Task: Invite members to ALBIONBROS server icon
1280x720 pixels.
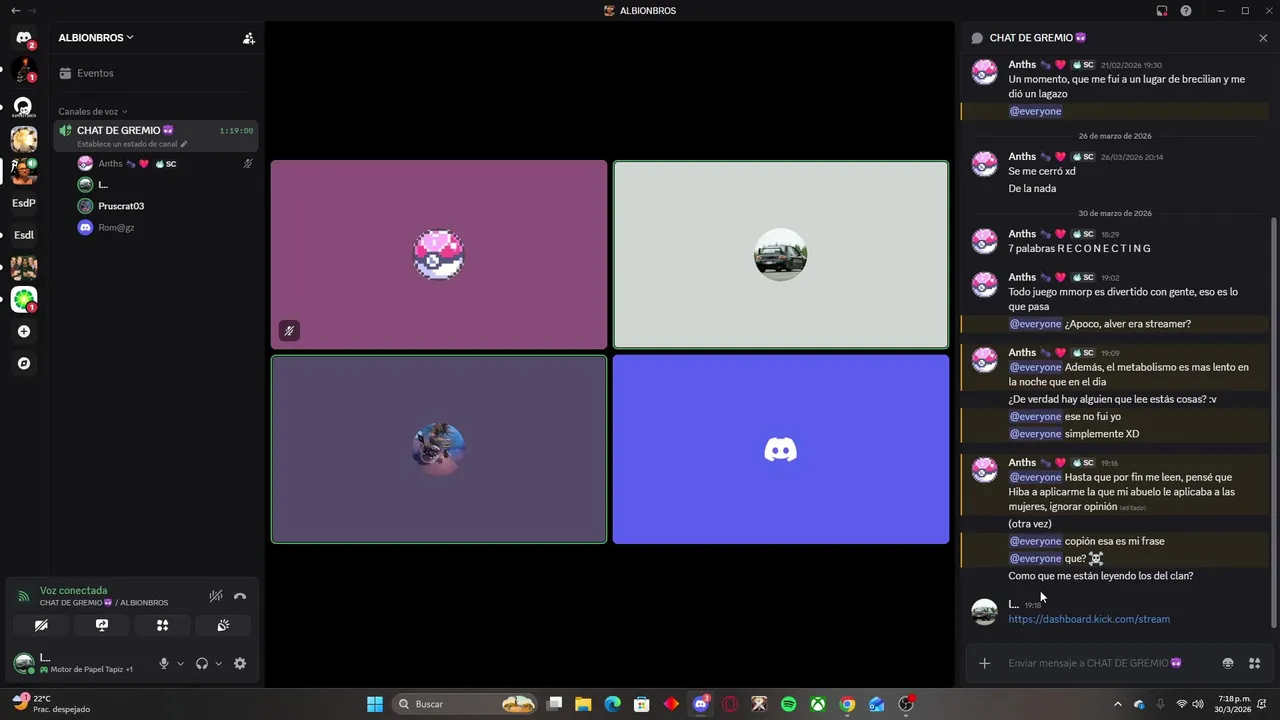Action: [x=249, y=38]
